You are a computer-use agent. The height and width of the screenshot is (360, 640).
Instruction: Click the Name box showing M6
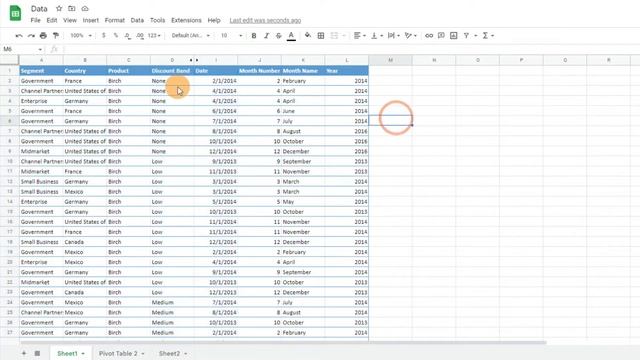coord(22,49)
